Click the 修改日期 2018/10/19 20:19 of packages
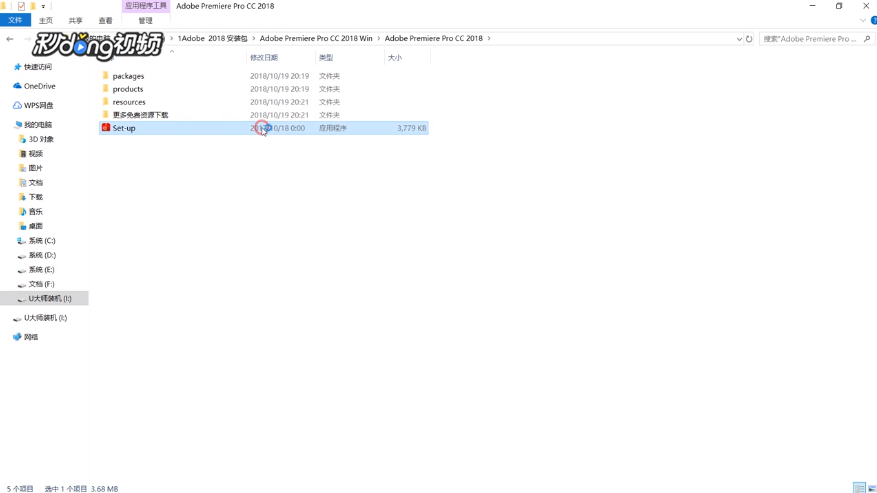This screenshot has width=877, height=493. click(279, 76)
